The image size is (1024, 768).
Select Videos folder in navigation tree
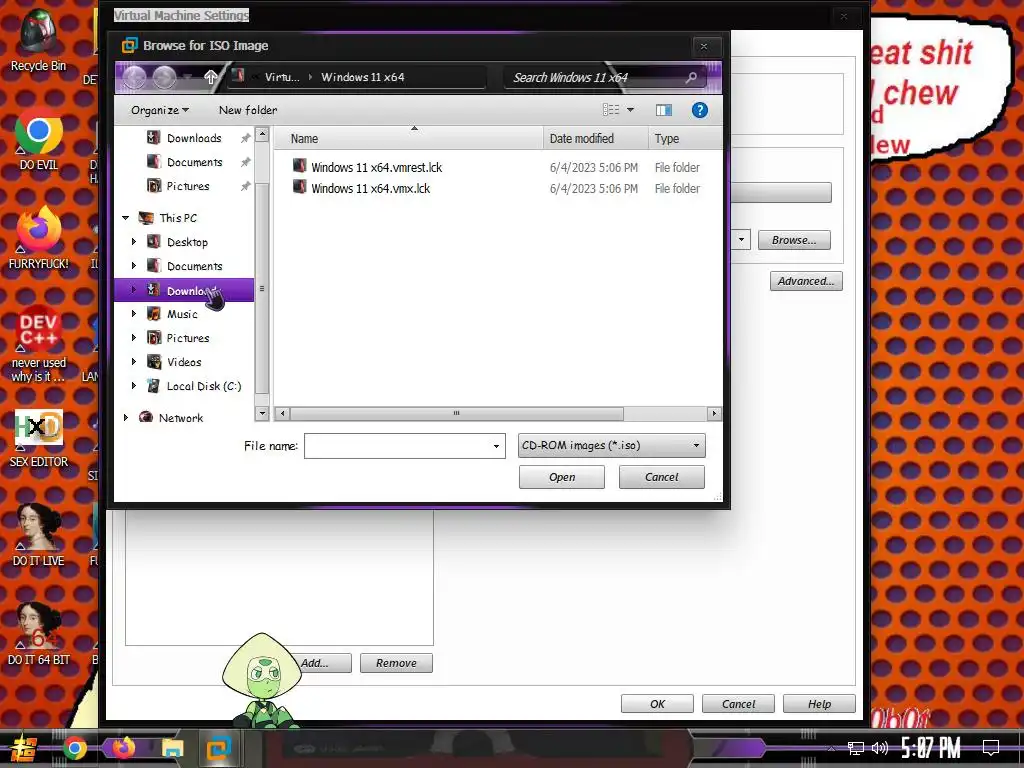pyautogui.click(x=184, y=362)
